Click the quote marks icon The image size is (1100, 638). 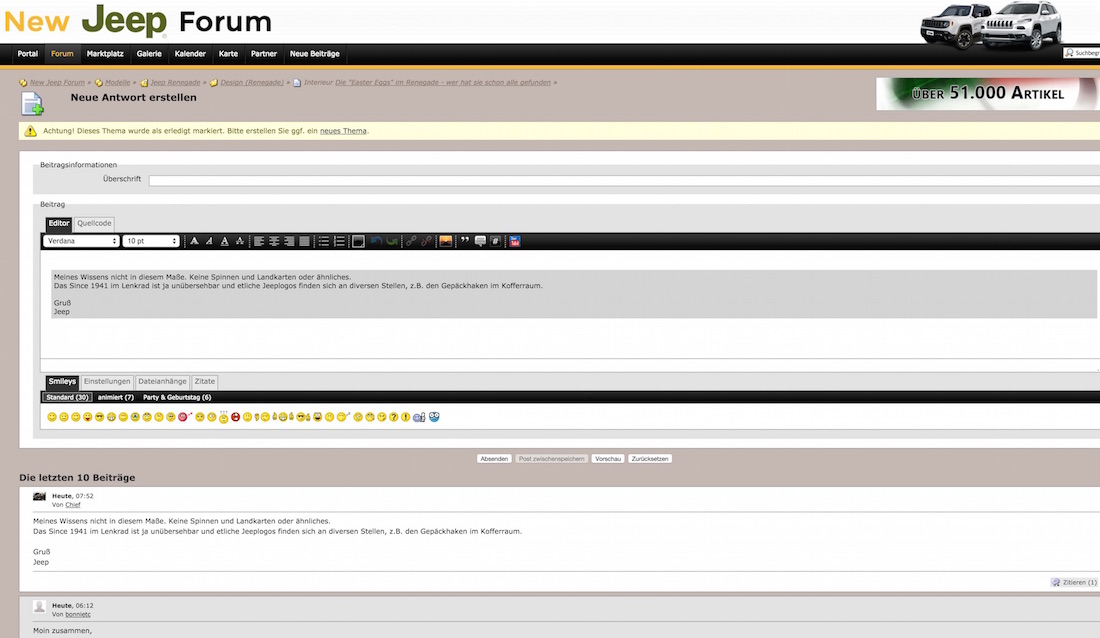click(465, 241)
